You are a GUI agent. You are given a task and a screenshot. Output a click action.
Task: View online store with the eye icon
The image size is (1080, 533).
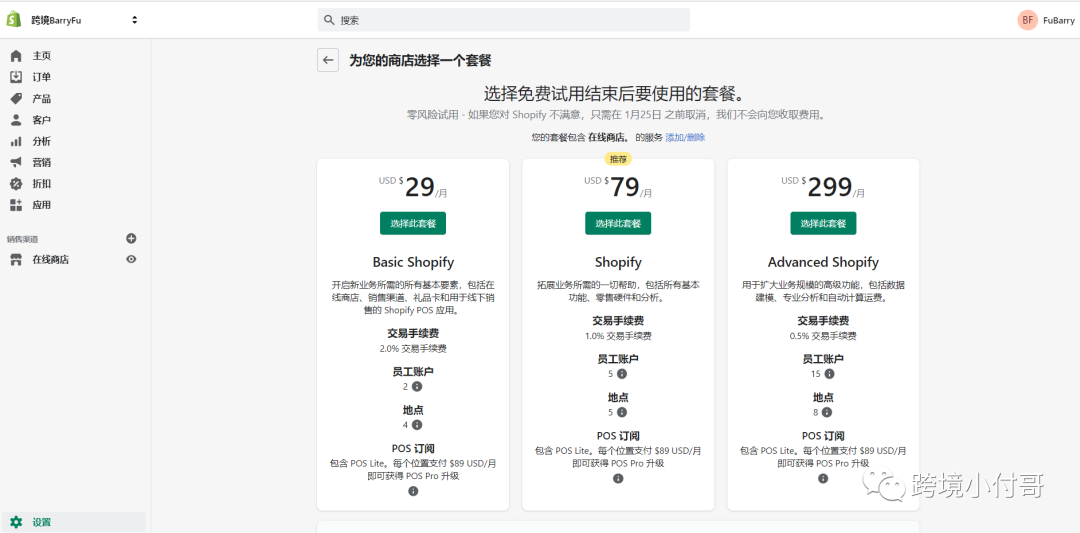[x=132, y=259]
